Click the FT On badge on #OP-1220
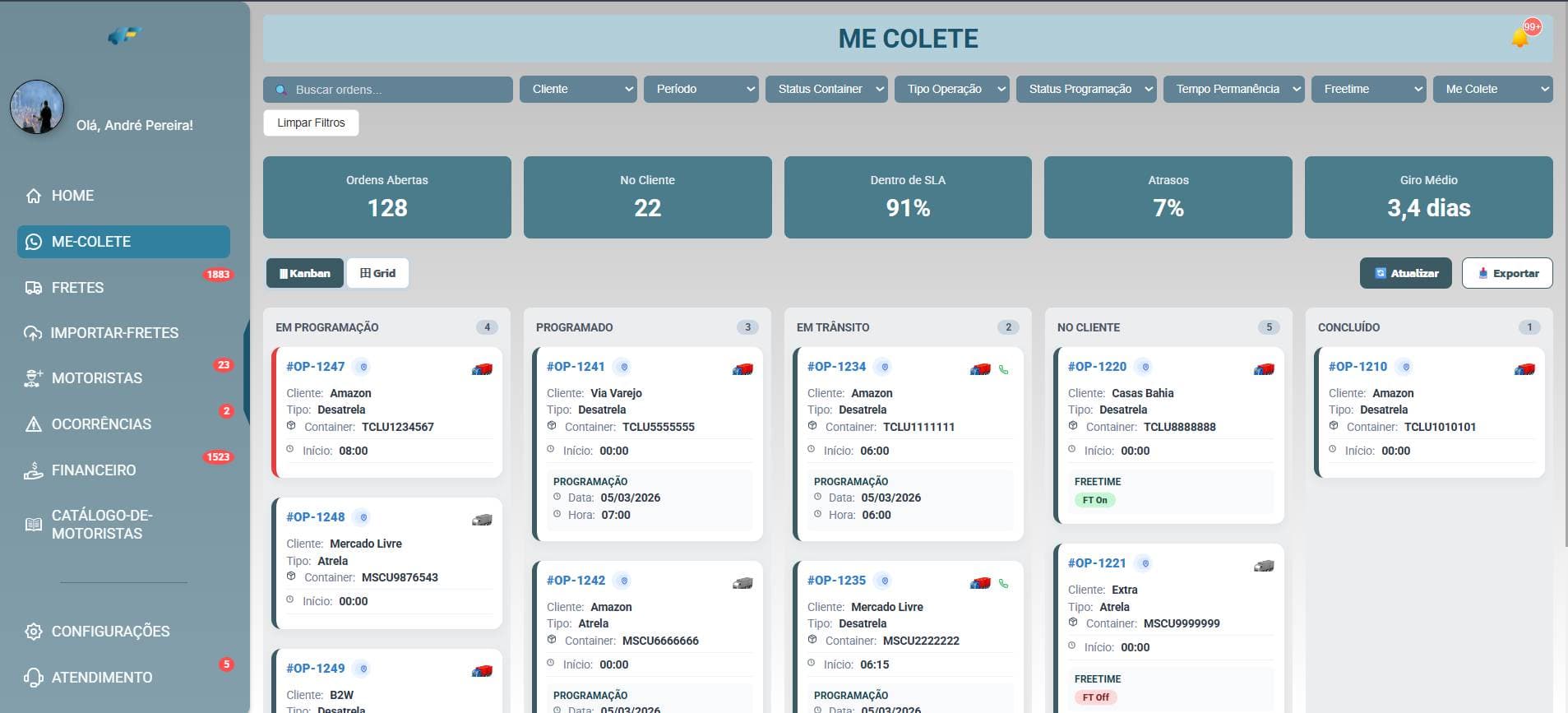Screen dimensions: 1568x713 (1094, 500)
